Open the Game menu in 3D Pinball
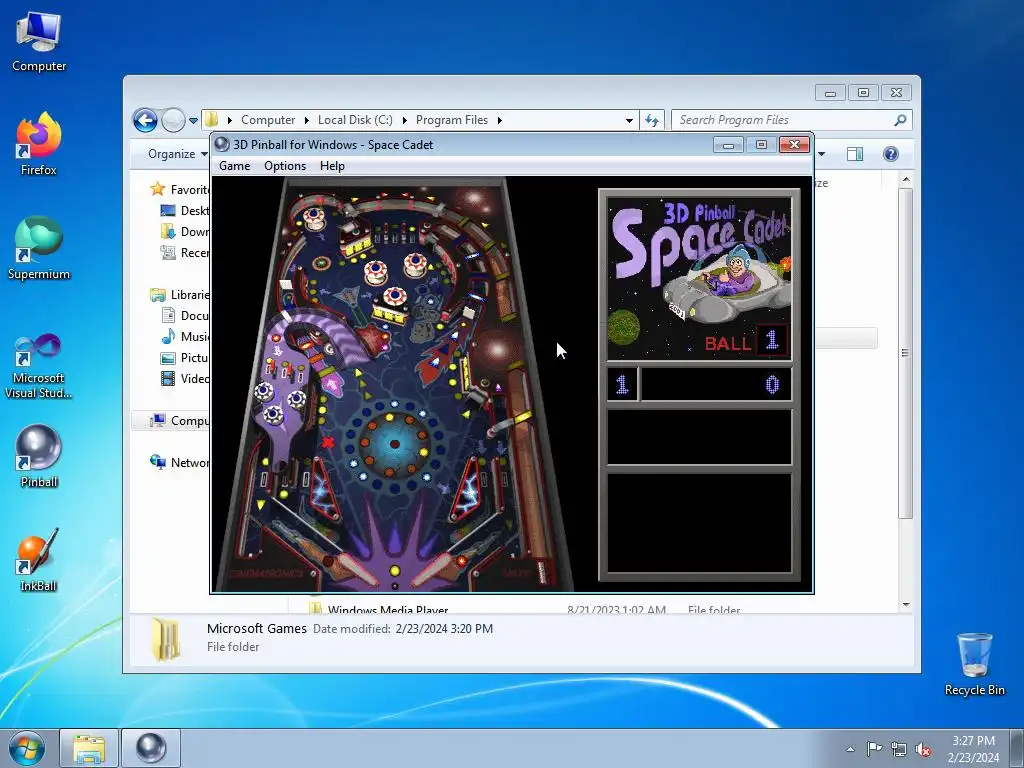Image resolution: width=1024 pixels, height=768 pixels. (x=234, y=166)
